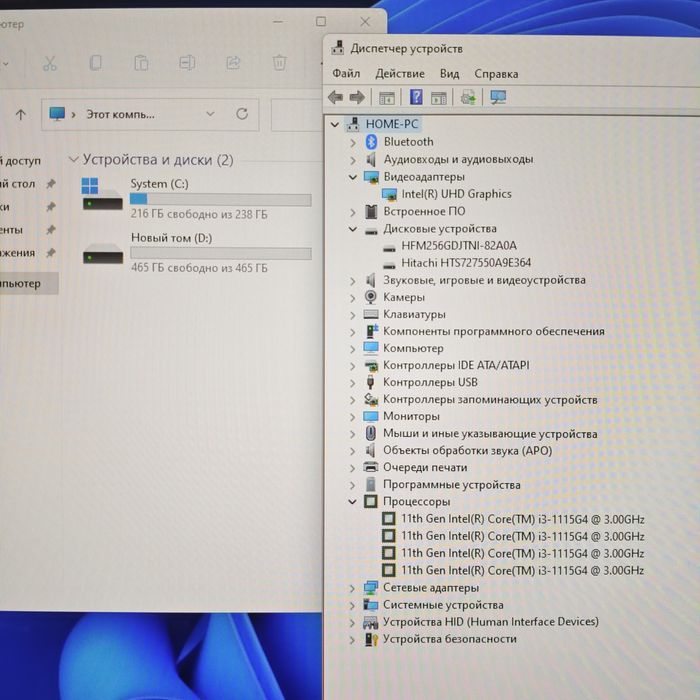
Task: Click the Forward arrow in Device Manager toolbar
Action: tap(357, 97)
